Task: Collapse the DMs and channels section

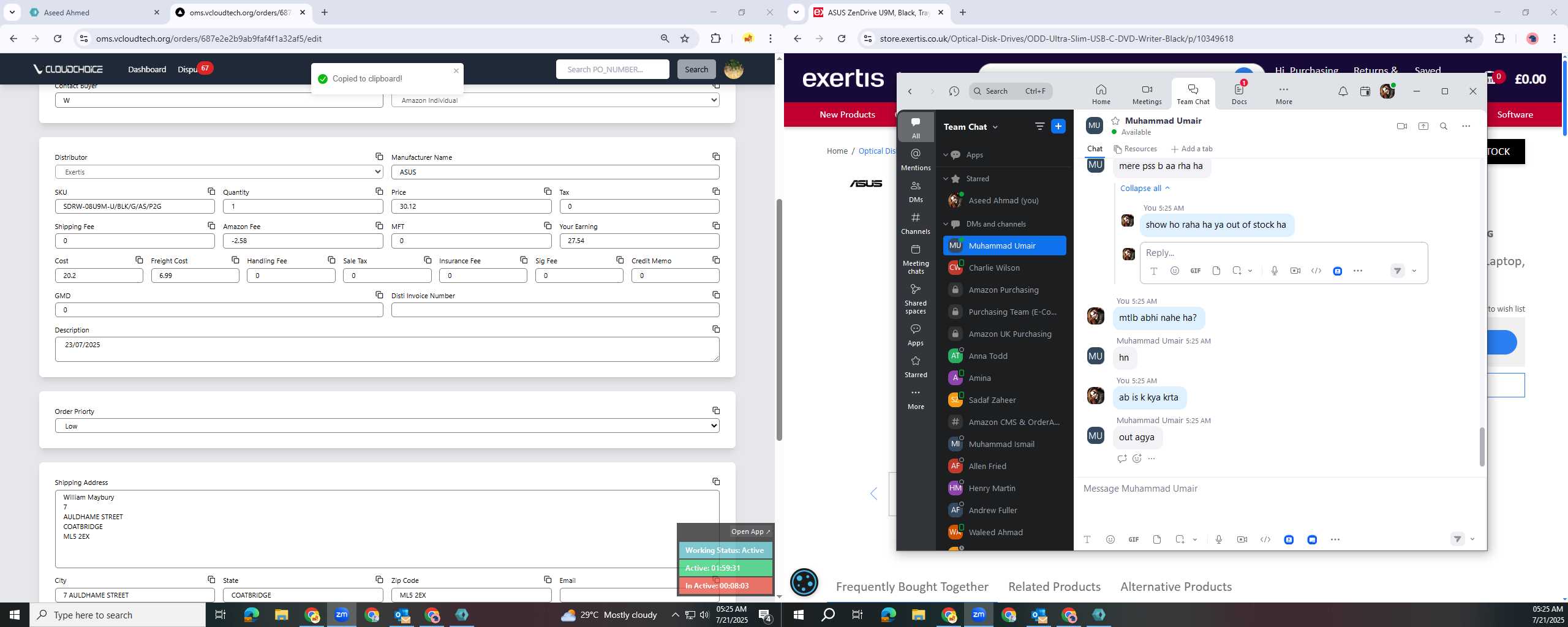Action: pos(946,224)
